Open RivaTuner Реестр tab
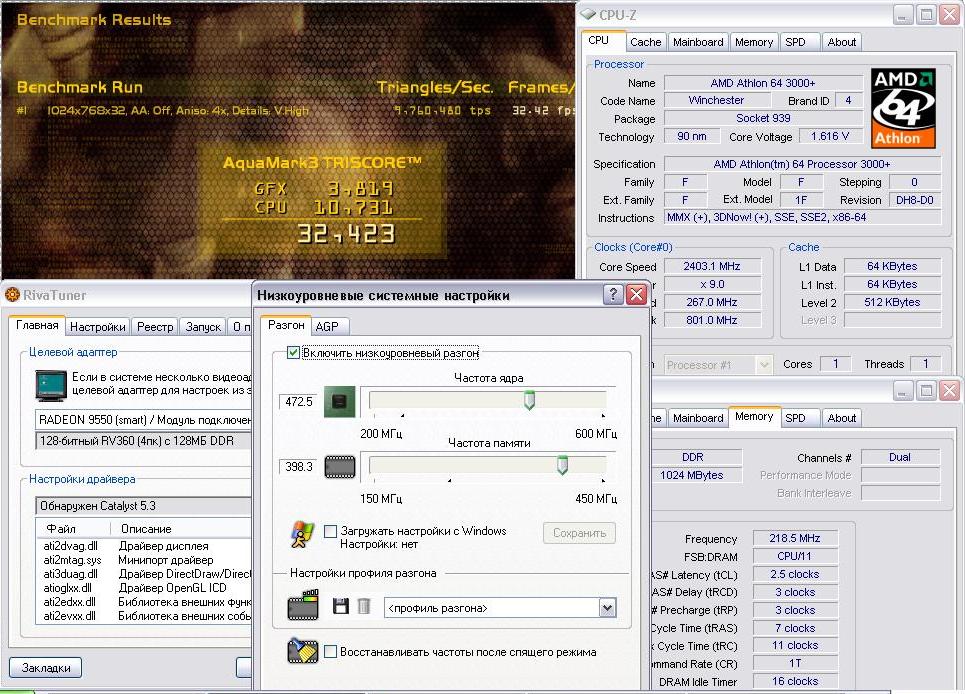 (155, 327)
